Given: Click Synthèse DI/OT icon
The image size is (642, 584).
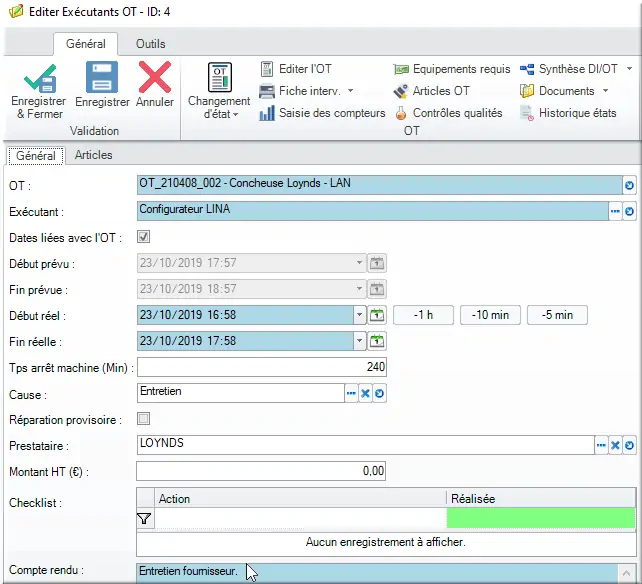Looking at the screenshot, I should (x=527, y=69).
